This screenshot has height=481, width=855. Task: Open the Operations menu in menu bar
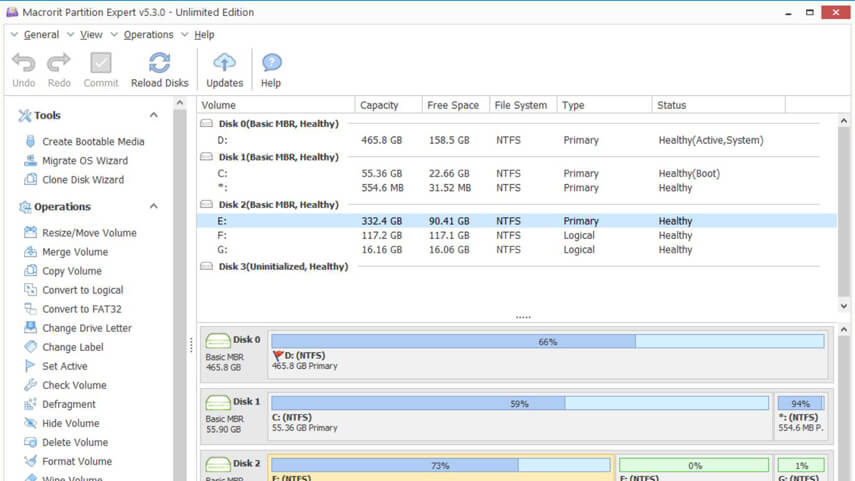click(x=148, y=35)
